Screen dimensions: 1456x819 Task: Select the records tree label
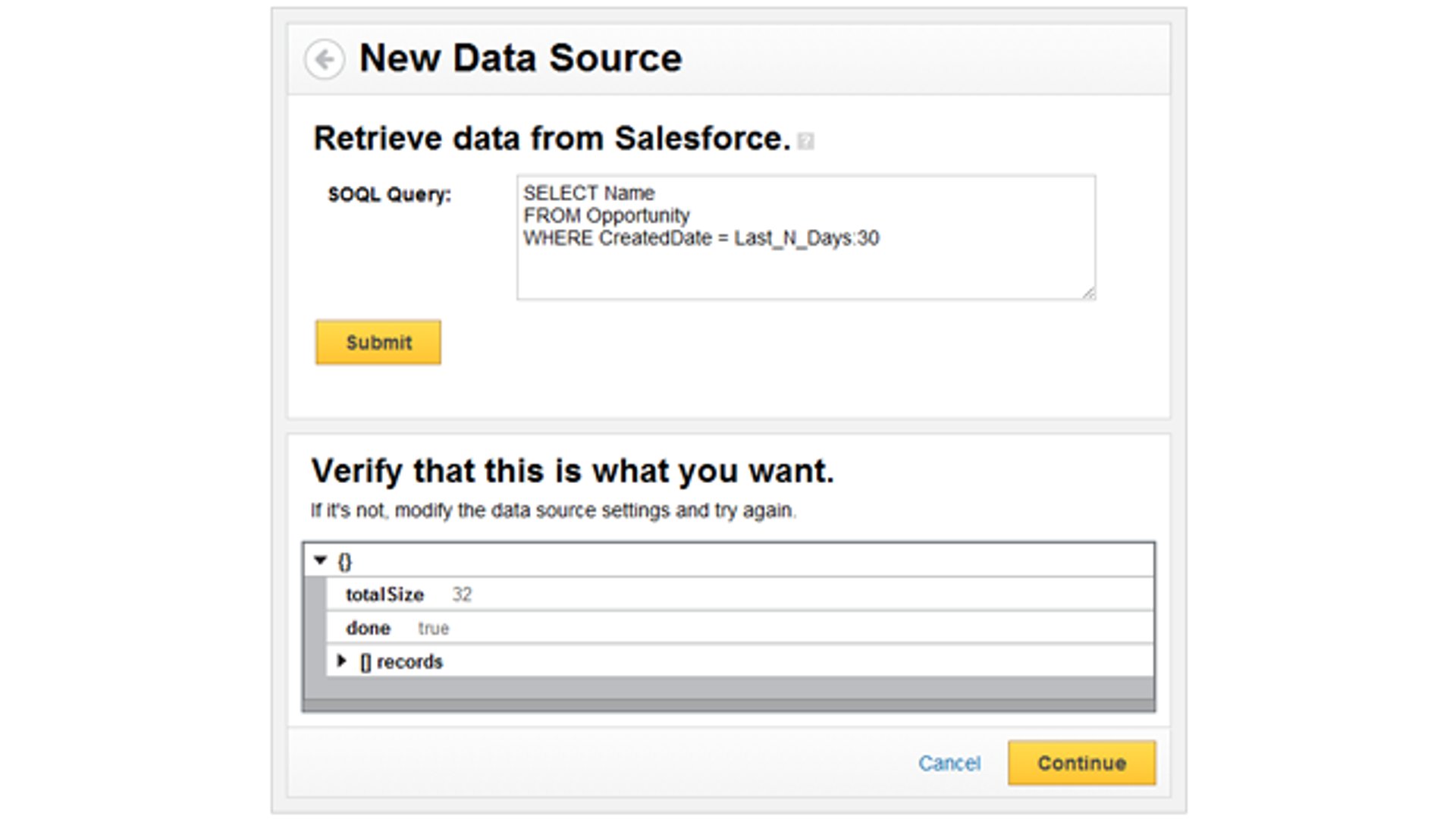point(409,662)
